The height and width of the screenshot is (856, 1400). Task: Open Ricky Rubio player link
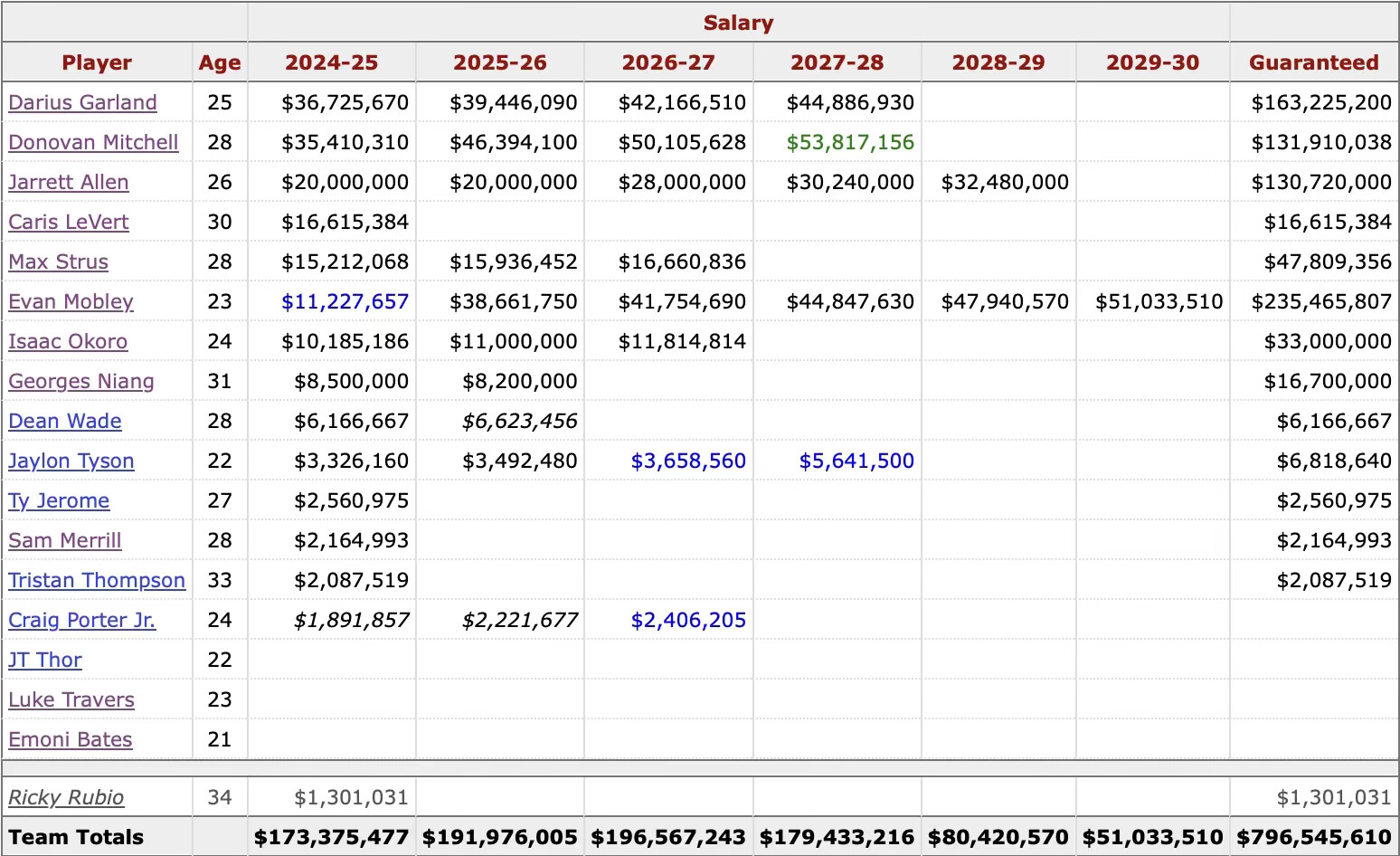(x=66, y=797)
